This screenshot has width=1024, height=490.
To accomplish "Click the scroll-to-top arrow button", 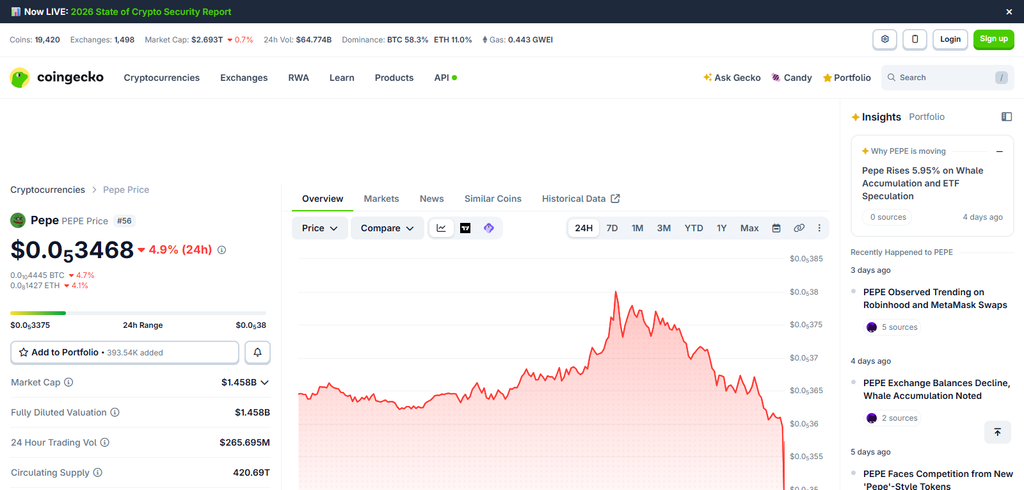I will (x=997, y=432).
